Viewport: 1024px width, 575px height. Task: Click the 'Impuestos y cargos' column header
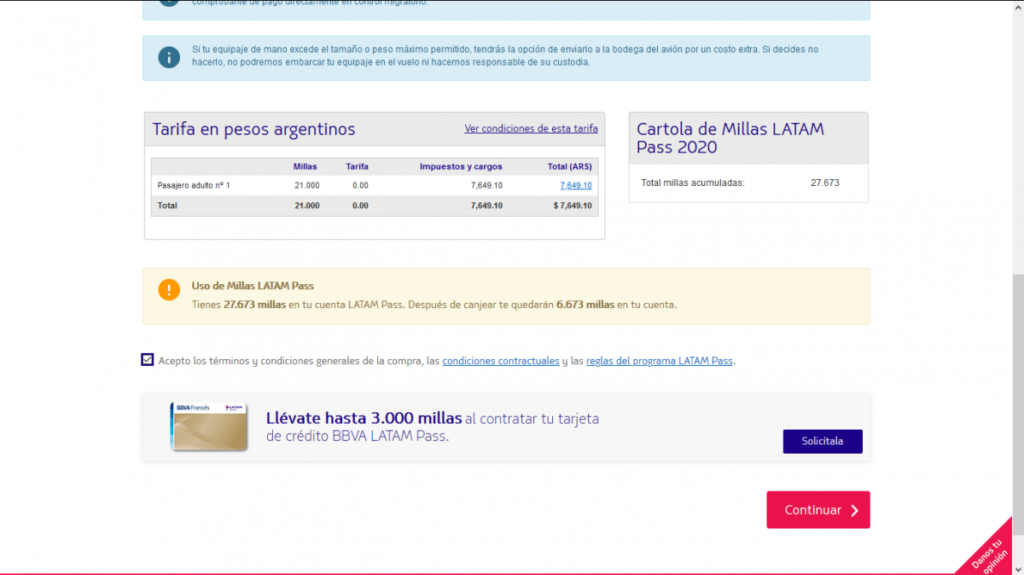point(461,167)
